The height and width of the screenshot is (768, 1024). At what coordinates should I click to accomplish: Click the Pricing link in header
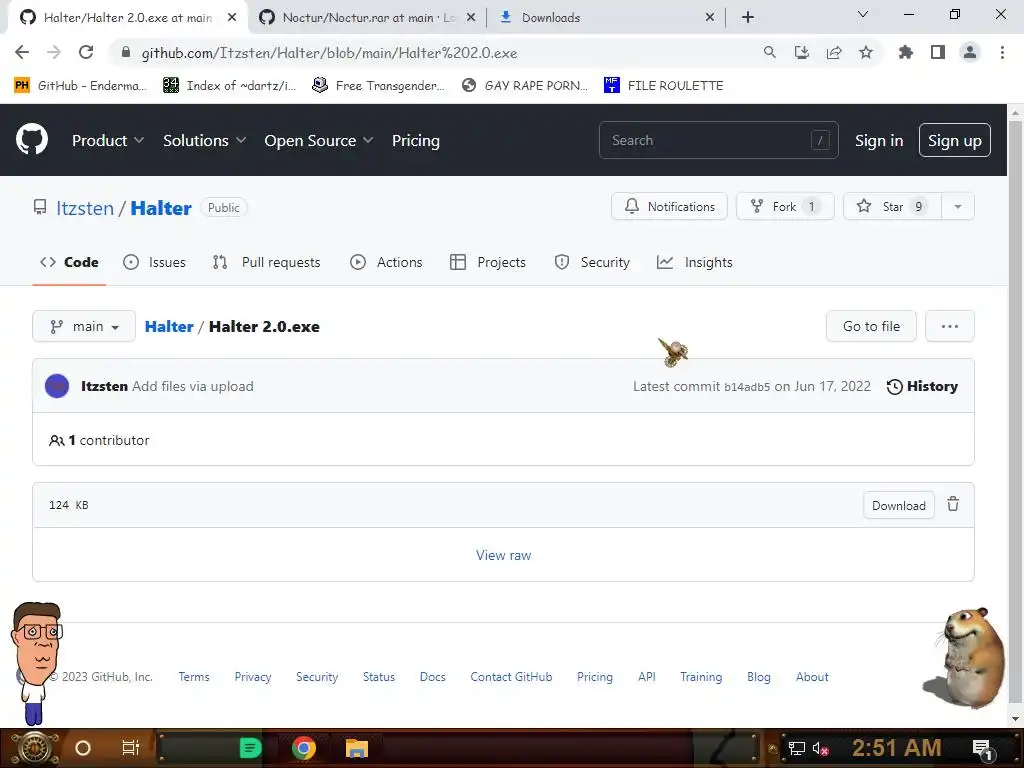(415, 140)
